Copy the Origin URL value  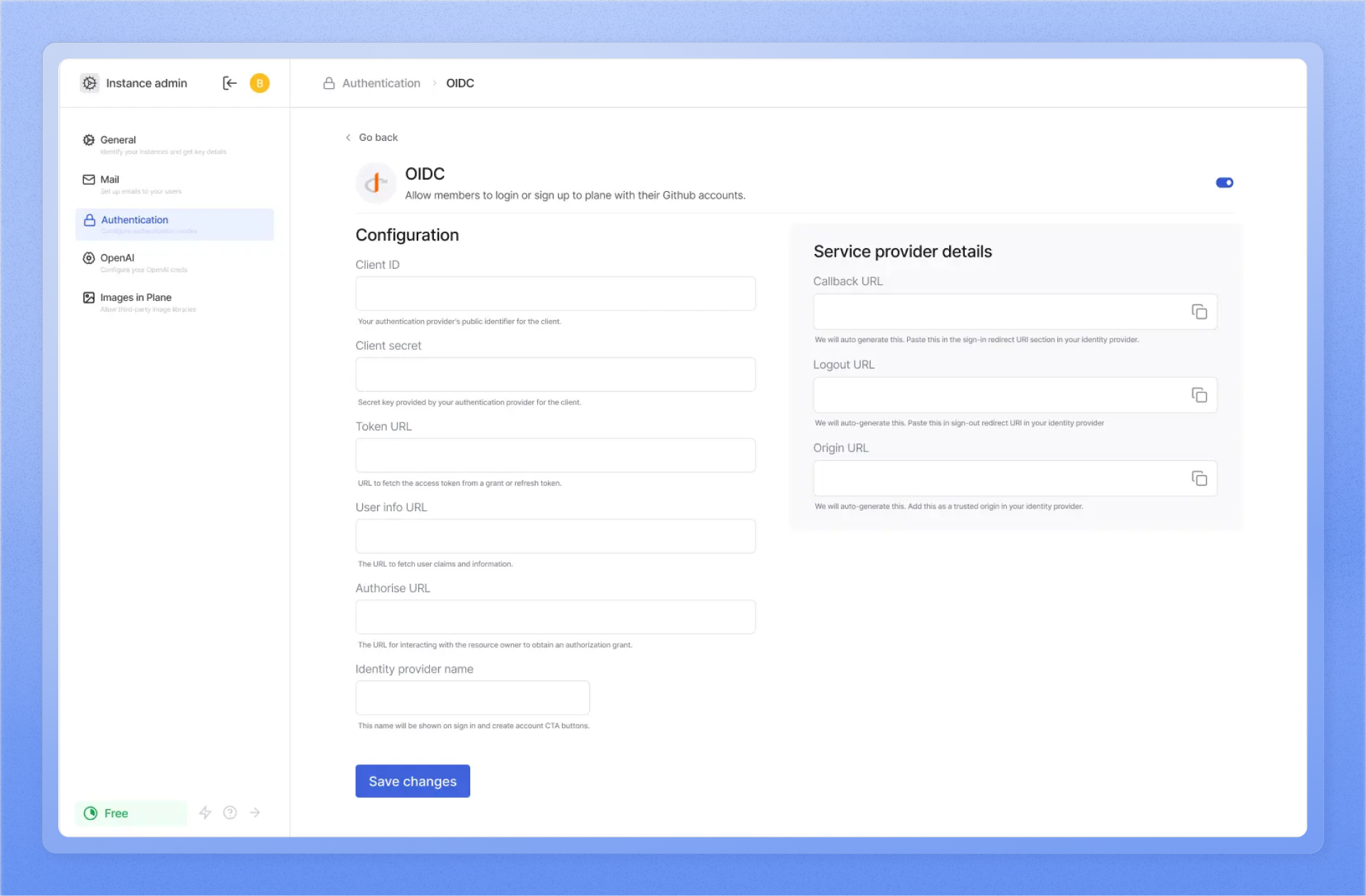point(1199,478)
